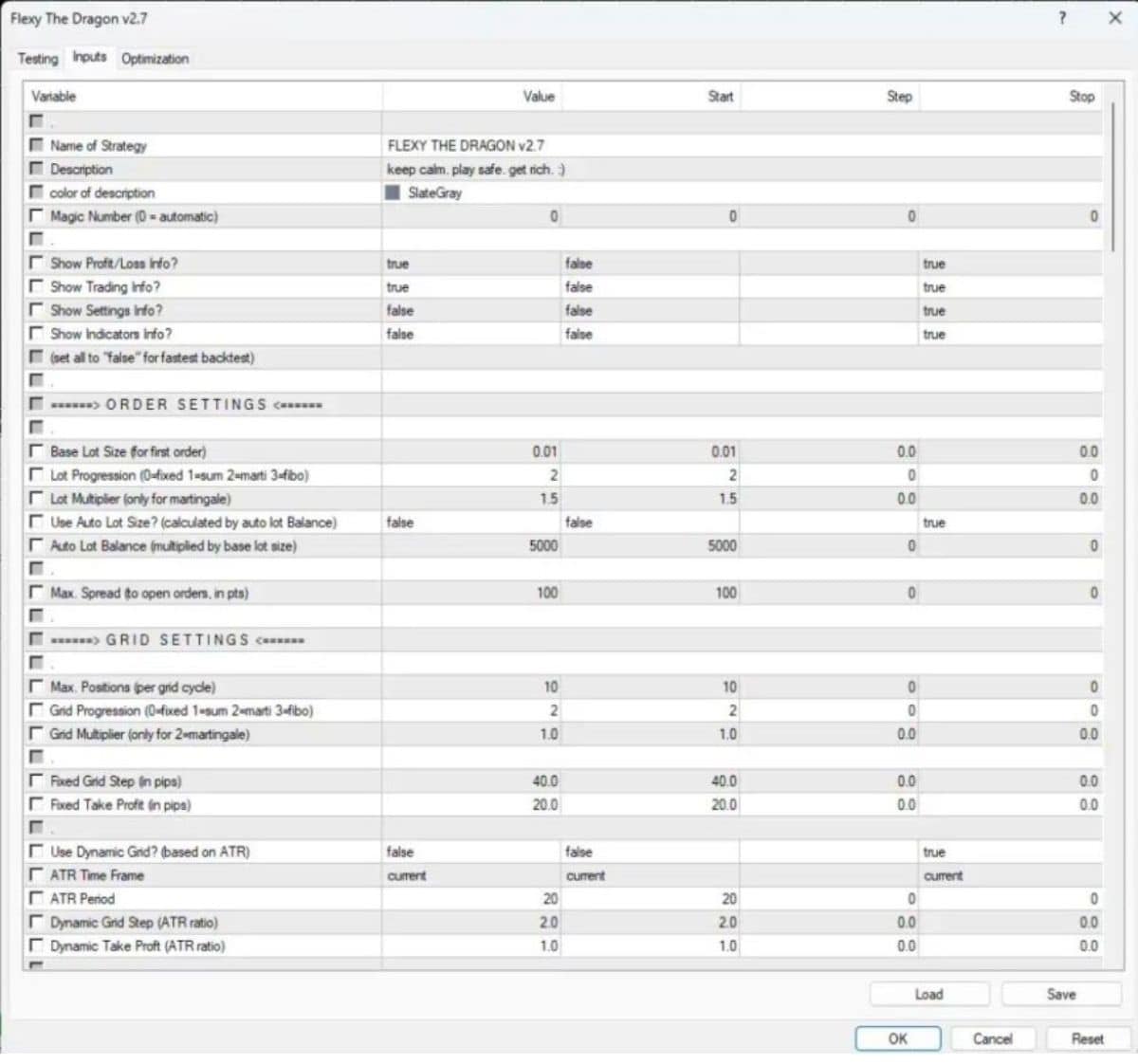Tick the Fixed Take Profit checkbox
The width and height of the screenshot is (1138, 1064).
37,804
